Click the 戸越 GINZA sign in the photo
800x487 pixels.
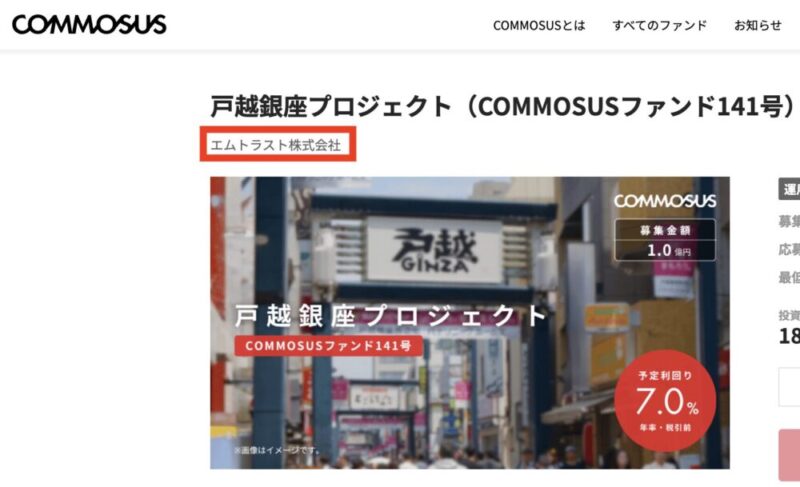coord(435,250)
